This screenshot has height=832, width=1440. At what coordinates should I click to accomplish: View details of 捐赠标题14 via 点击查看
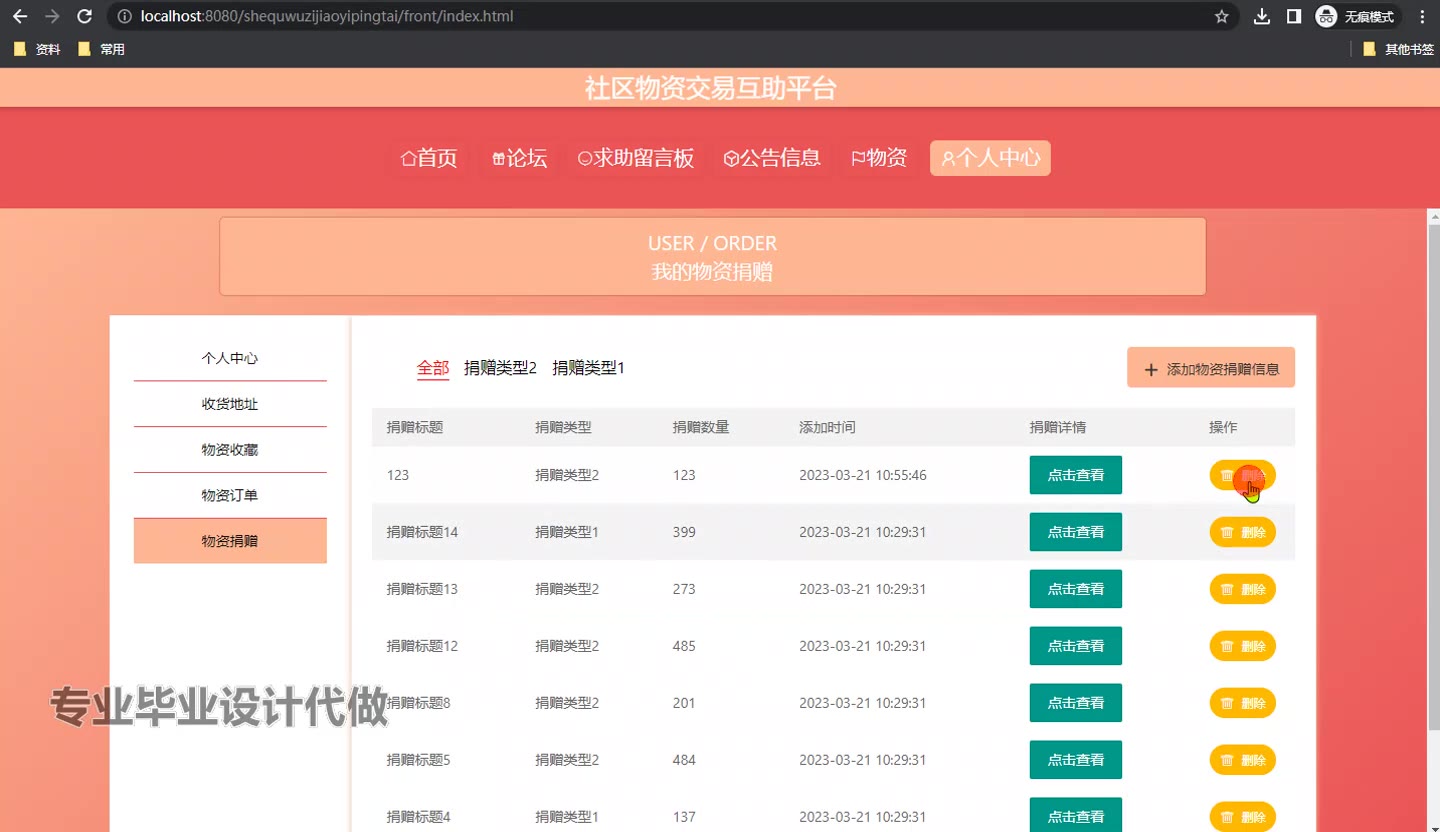point(1075,532)
